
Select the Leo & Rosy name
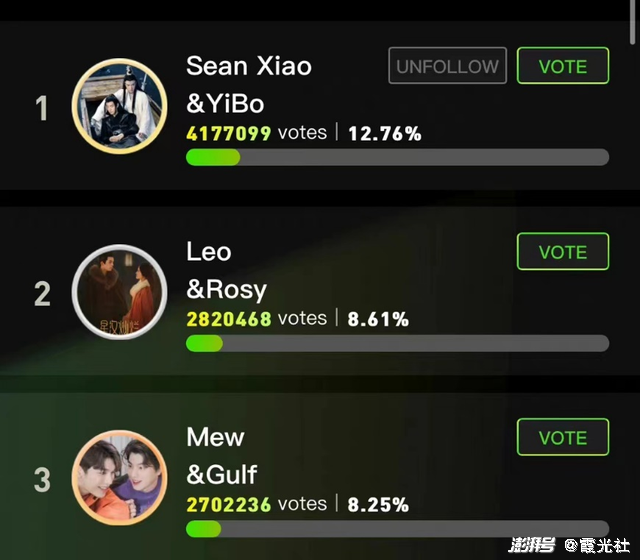click(x=227, y=270)
